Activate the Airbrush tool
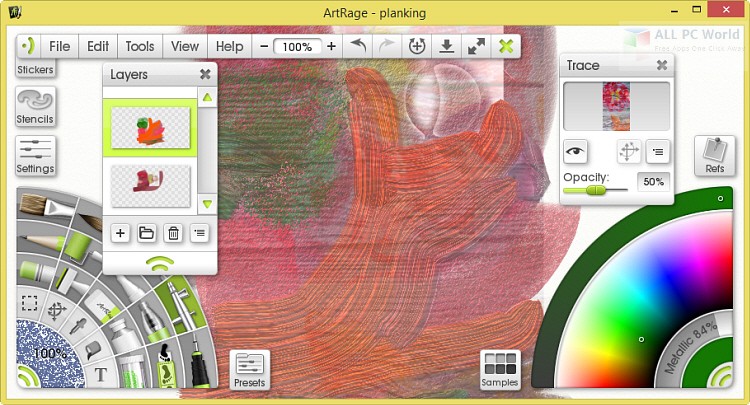The width and height of the screenshot is (750, 405). (182, 304)
